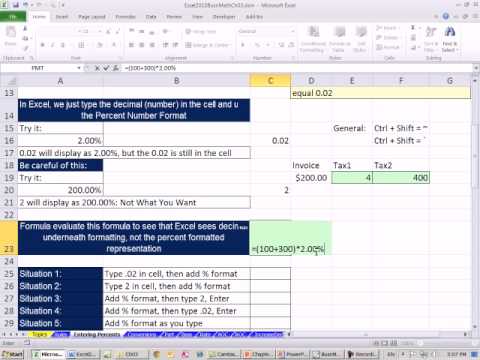
Task: Click the Fill Color bucket icon
Action: [x=99, y=45]
